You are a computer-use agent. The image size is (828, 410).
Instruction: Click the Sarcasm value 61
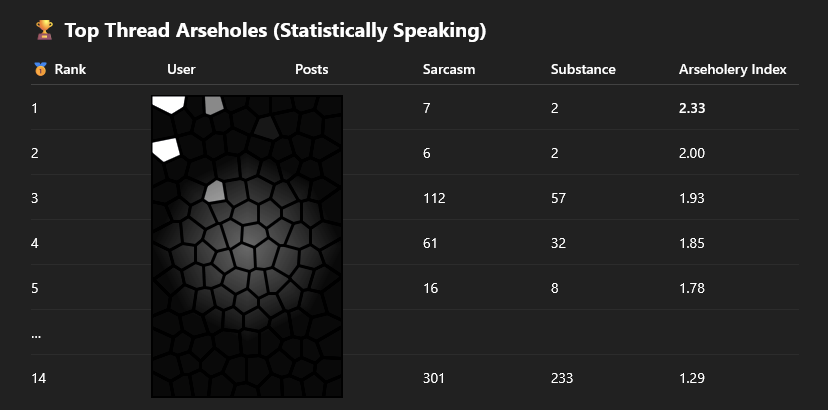(x=431, y=243)
